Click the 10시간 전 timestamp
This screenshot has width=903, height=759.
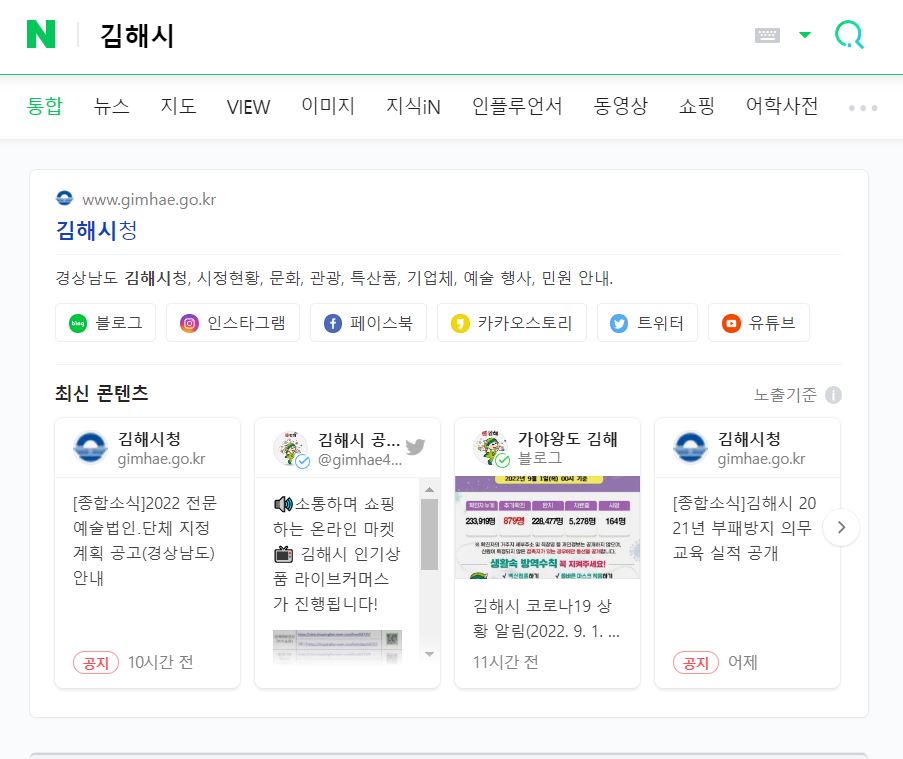160,662
